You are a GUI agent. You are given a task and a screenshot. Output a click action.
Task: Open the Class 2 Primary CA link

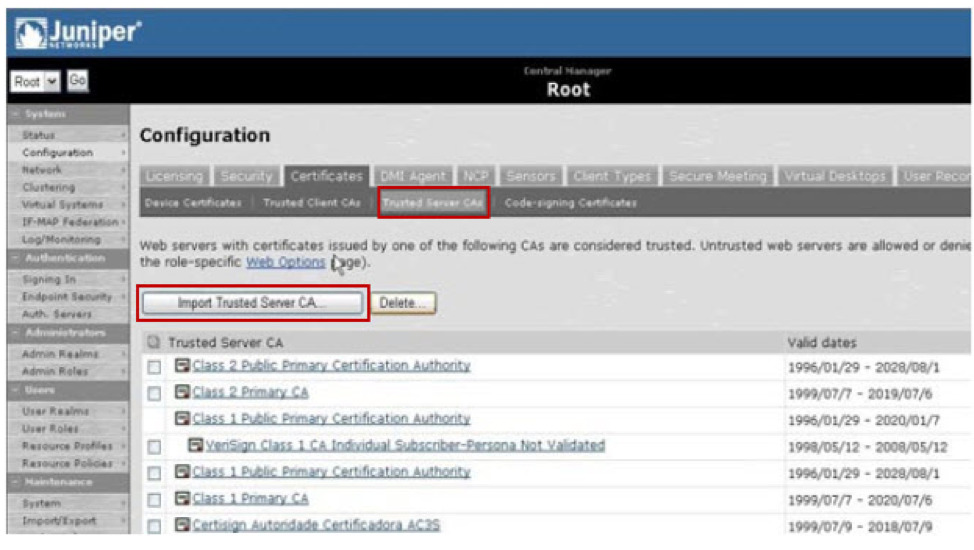click(250, 392)
